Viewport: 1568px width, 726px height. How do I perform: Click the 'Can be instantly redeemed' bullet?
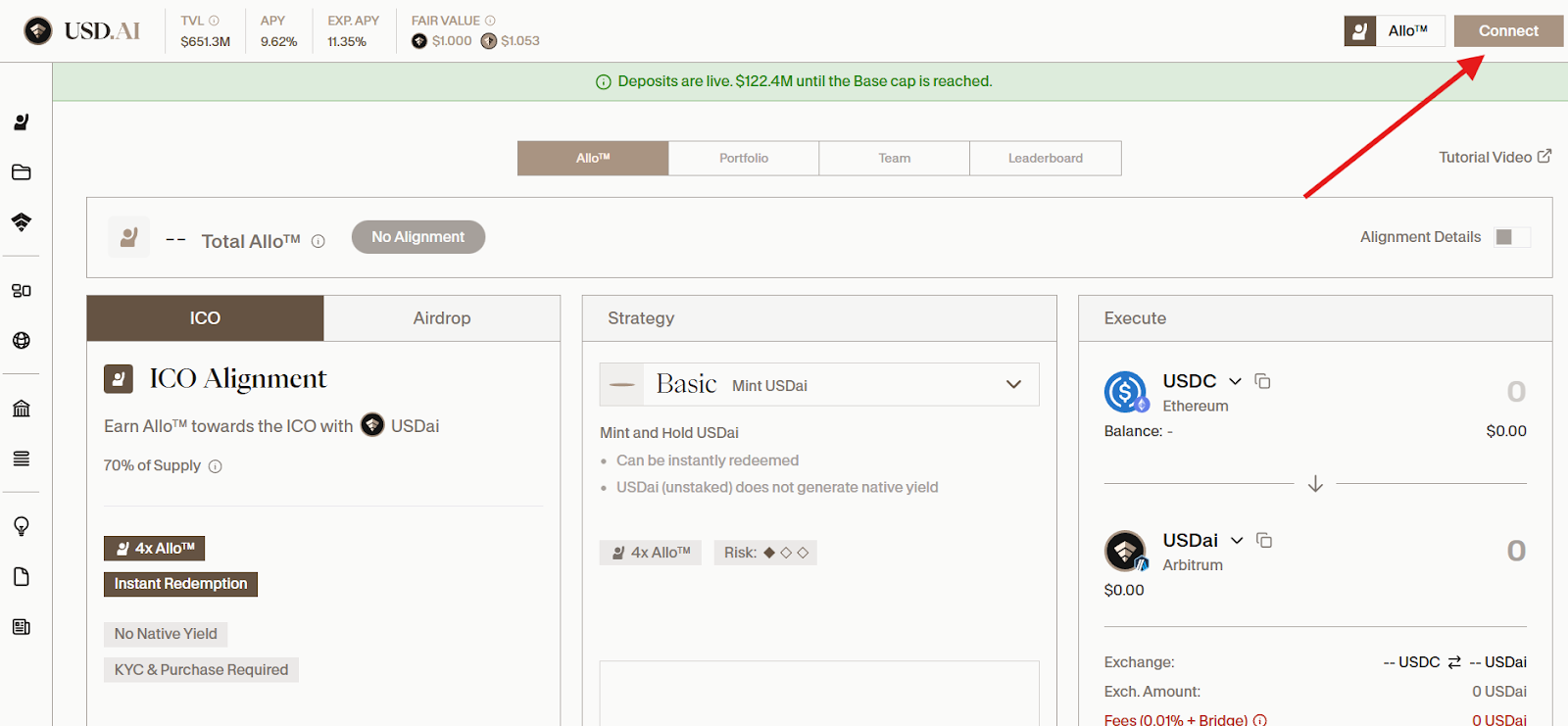click(708, 460)
